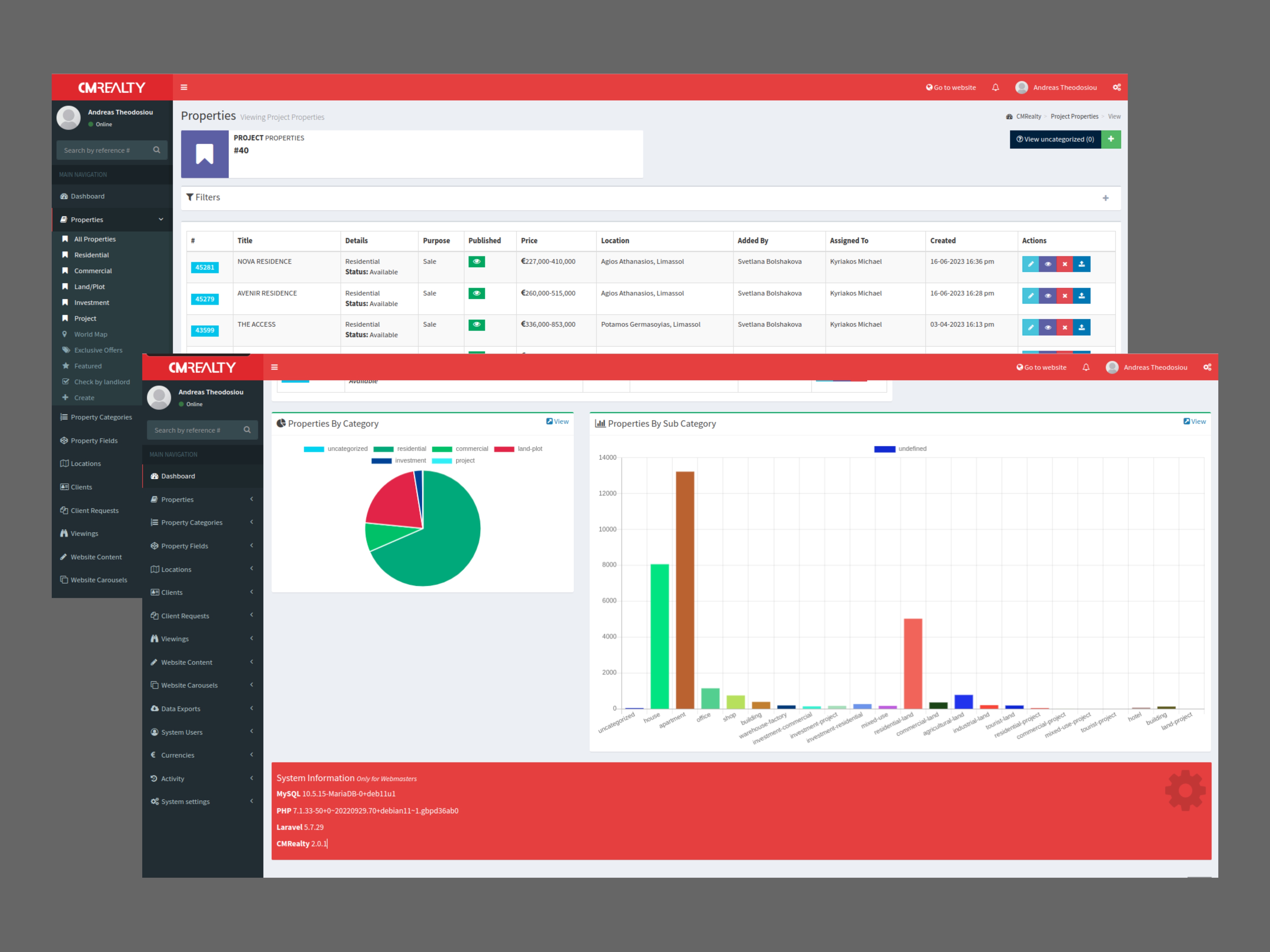Click the land-plot legend color swatch

click(504, 449)
